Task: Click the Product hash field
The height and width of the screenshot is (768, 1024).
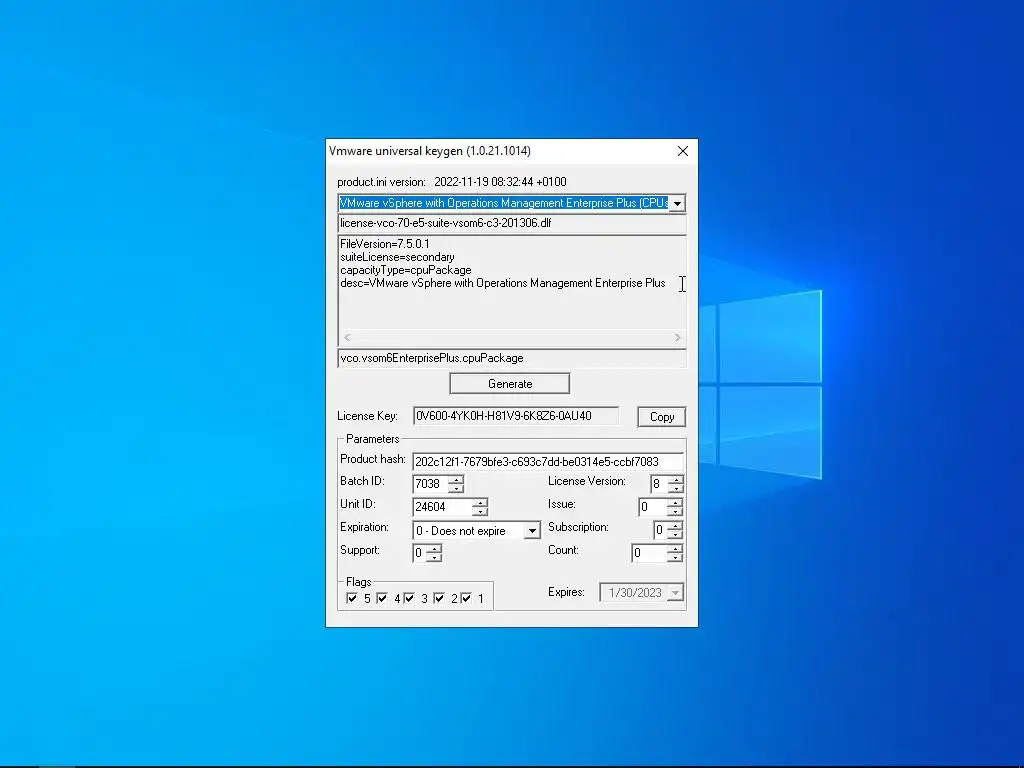Action: (x=548, y=462)
